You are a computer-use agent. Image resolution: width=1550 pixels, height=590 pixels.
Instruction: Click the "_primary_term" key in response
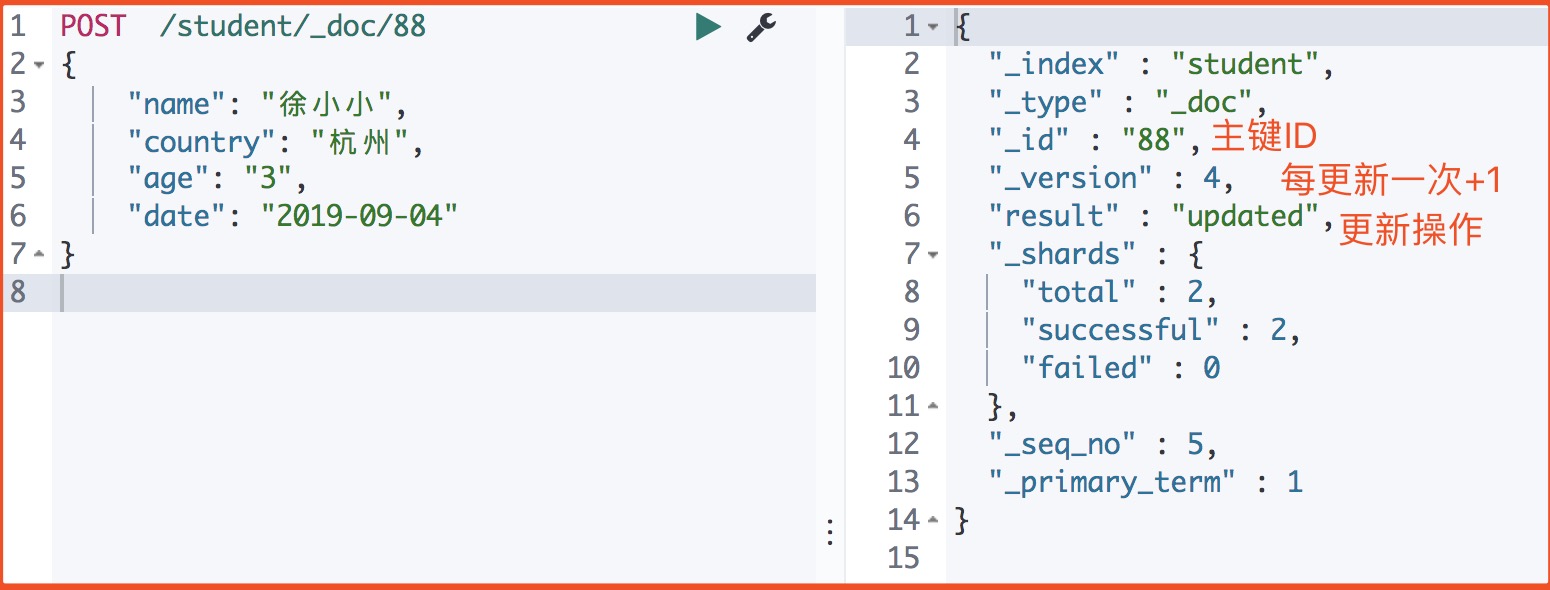click(1112, 483)
